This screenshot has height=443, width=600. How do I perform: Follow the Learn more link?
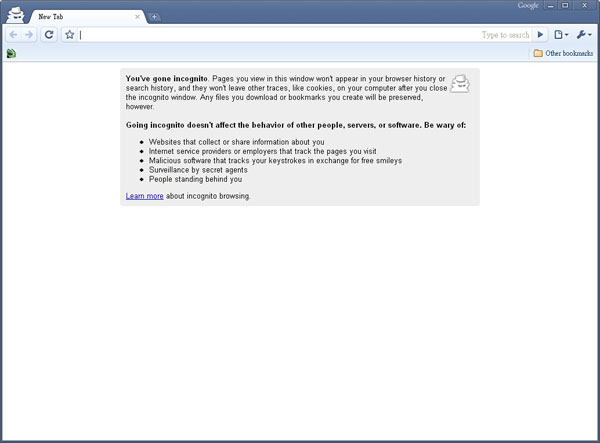point(144,196)
